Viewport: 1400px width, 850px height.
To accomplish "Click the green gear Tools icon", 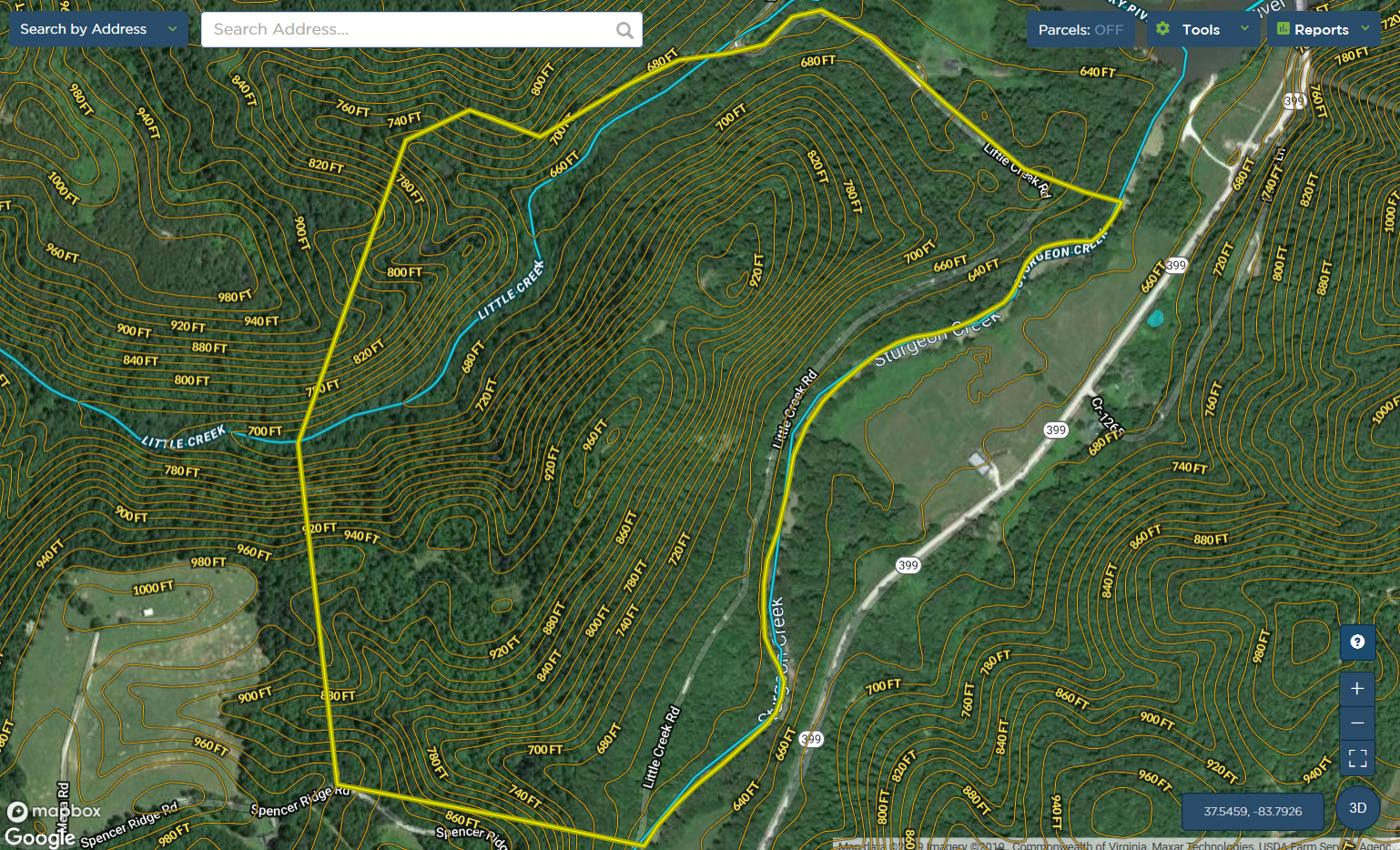I will (x=1162, y=29).
